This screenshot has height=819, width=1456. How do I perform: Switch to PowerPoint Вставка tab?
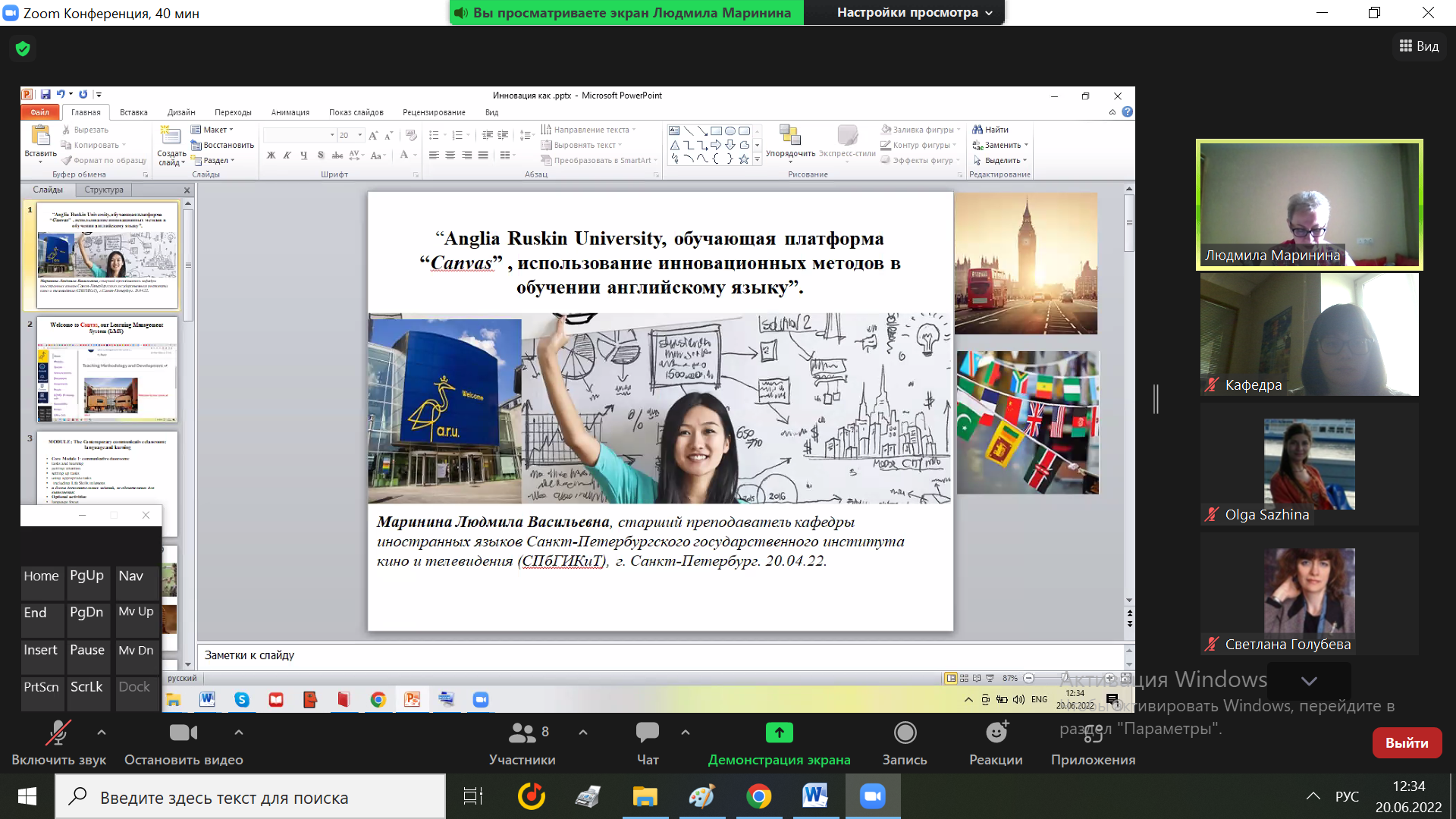[x=133, y=112]
